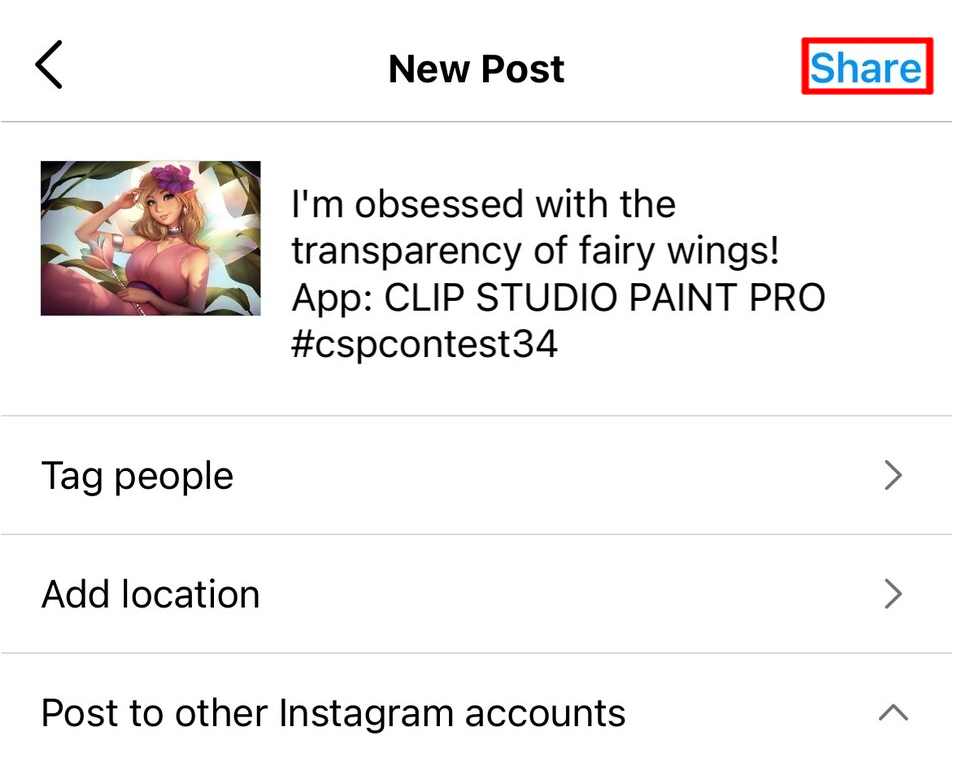The height and width of the screenshot is (765, 953).
Task: Click the caption line "I'm obsessed with the"
Action: click(x=483, y=205)
